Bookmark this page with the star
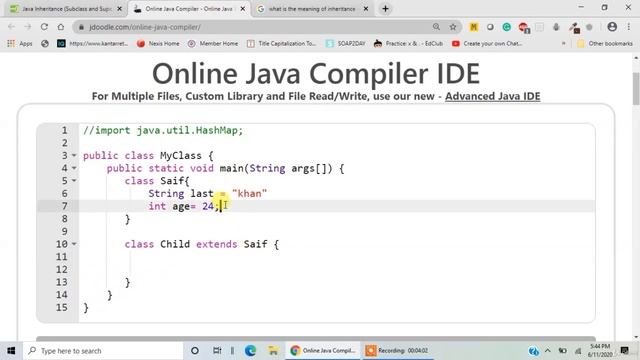The height and width of the screenshot is (360, 640). click(453, 27)
